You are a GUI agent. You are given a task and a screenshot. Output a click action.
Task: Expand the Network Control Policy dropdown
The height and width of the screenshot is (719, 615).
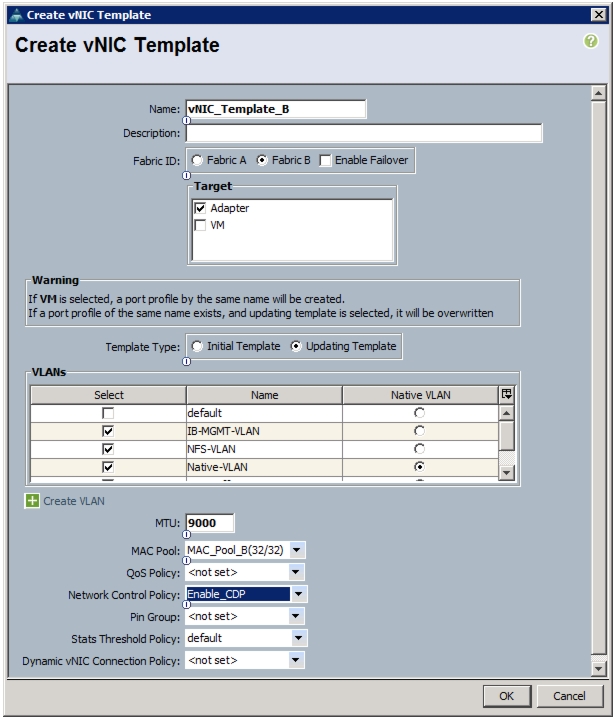pos(299,594)
